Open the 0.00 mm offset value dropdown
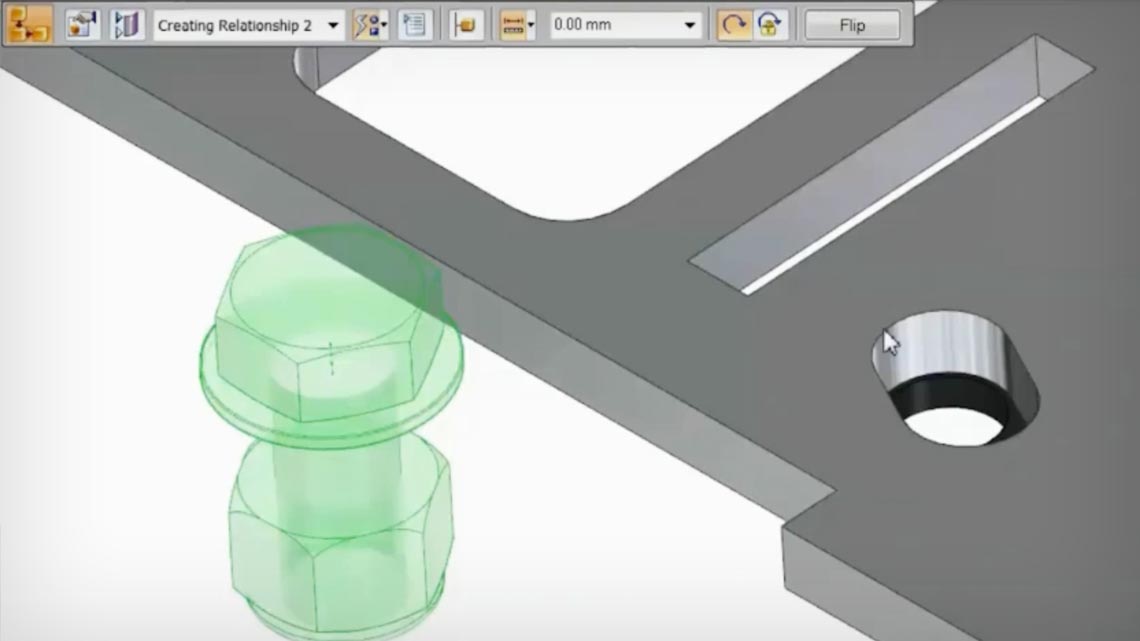 [691, 23]
